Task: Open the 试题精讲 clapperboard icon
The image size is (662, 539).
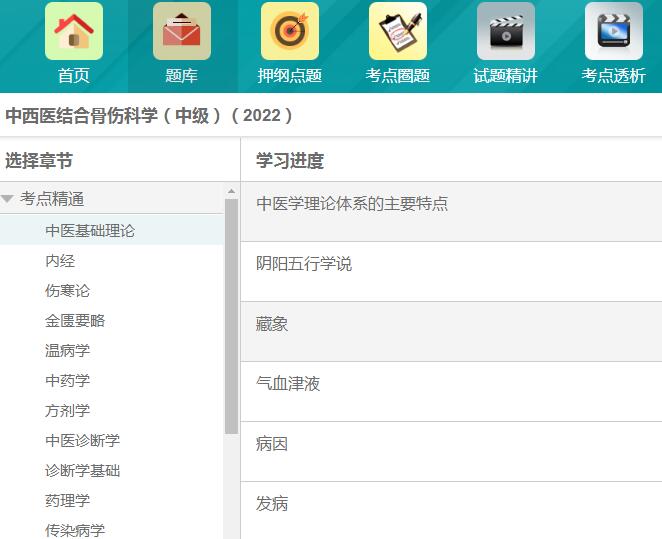Action: click(x=506, y=31)
